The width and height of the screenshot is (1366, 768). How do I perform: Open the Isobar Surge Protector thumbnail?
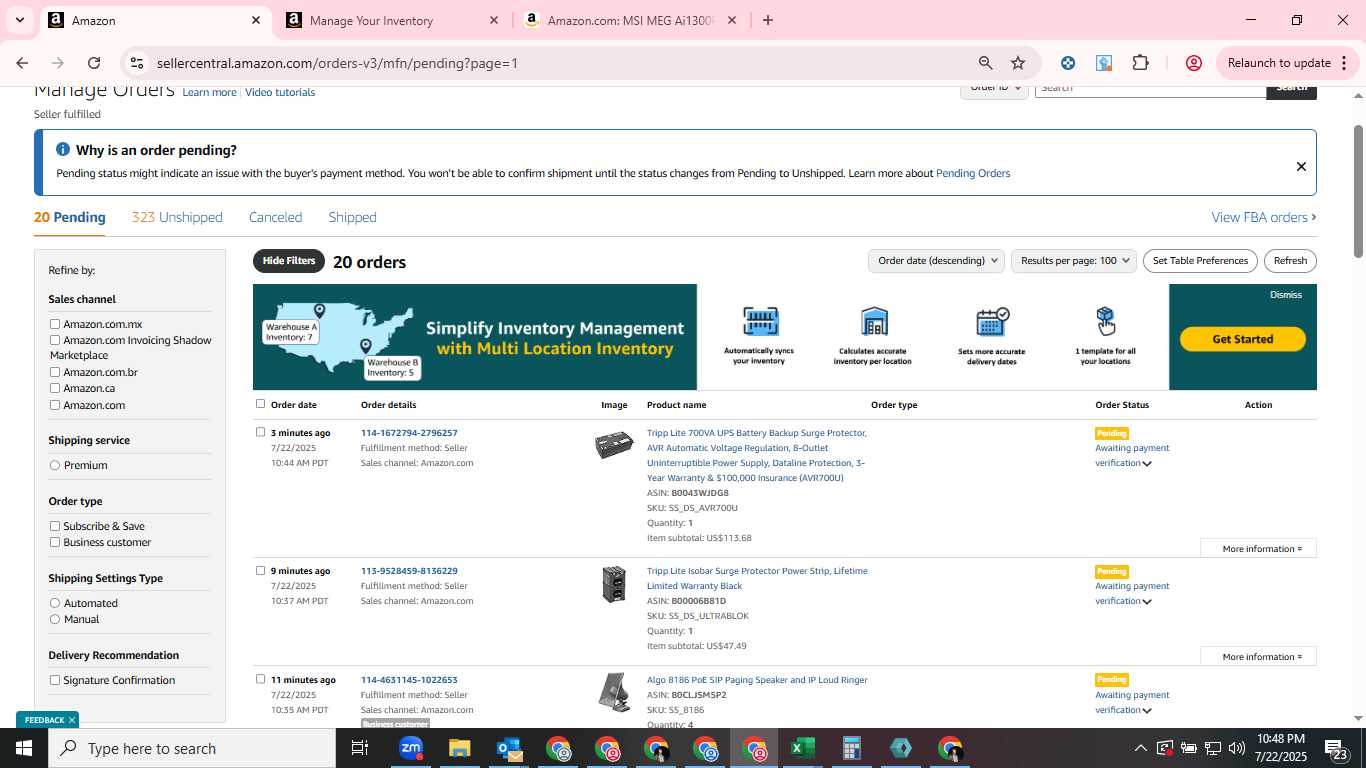(614, 584)
